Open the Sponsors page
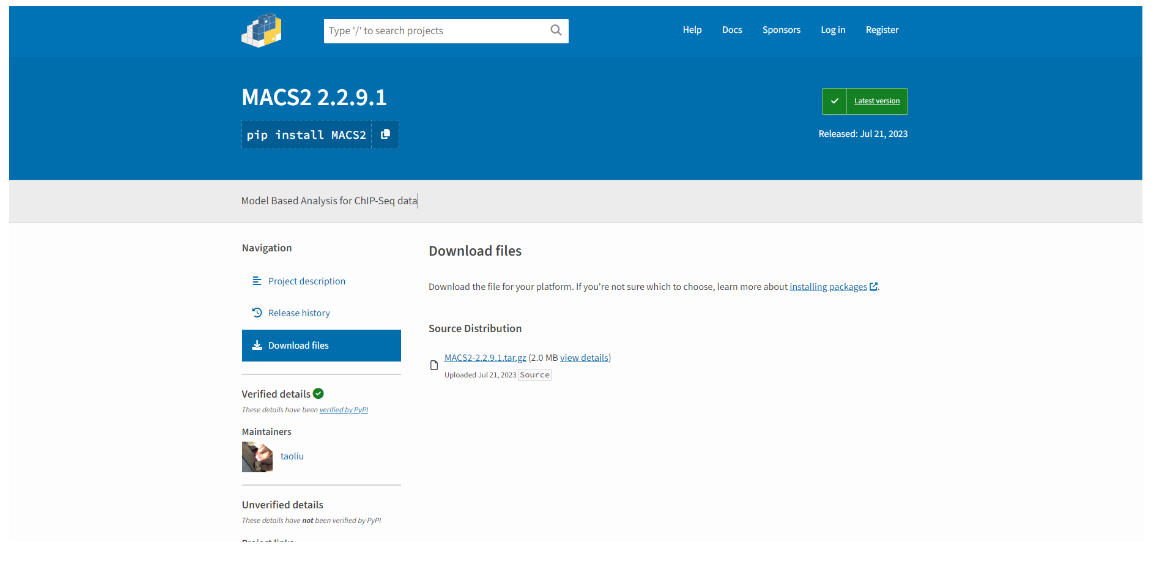The image size is (1160, 570). pyautogui.click(x=781, y=30)
